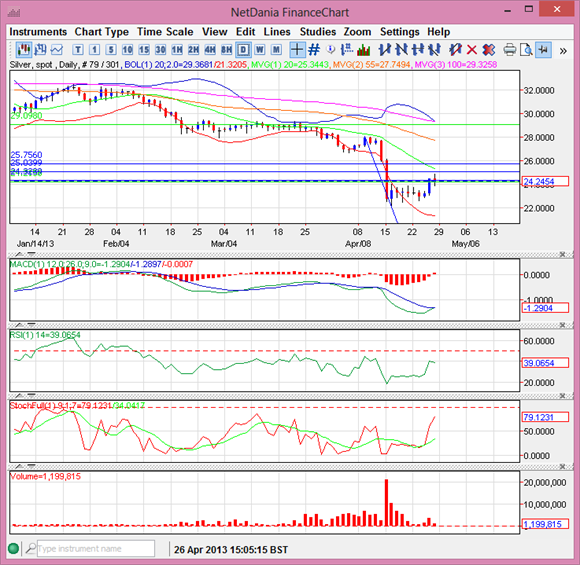This screenshot has height=565, width=580.
Task: Open the Studies menu
Action: [318, 32]
